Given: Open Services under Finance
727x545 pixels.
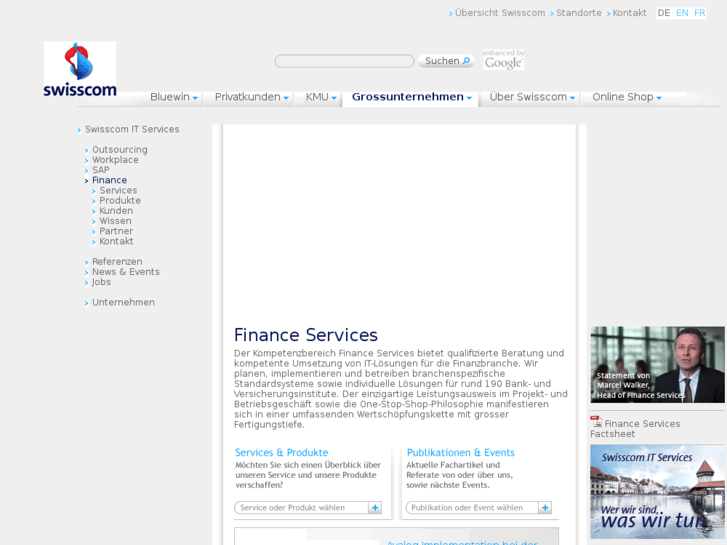Looking at the screenshot, I should pyautogui.click(x=118, y=191).
